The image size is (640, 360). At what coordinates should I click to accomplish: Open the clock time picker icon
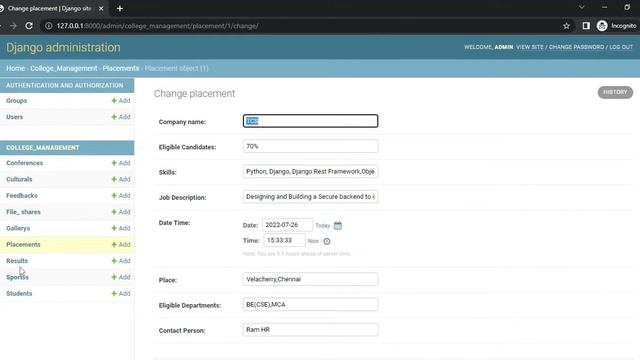pos(327,241)
